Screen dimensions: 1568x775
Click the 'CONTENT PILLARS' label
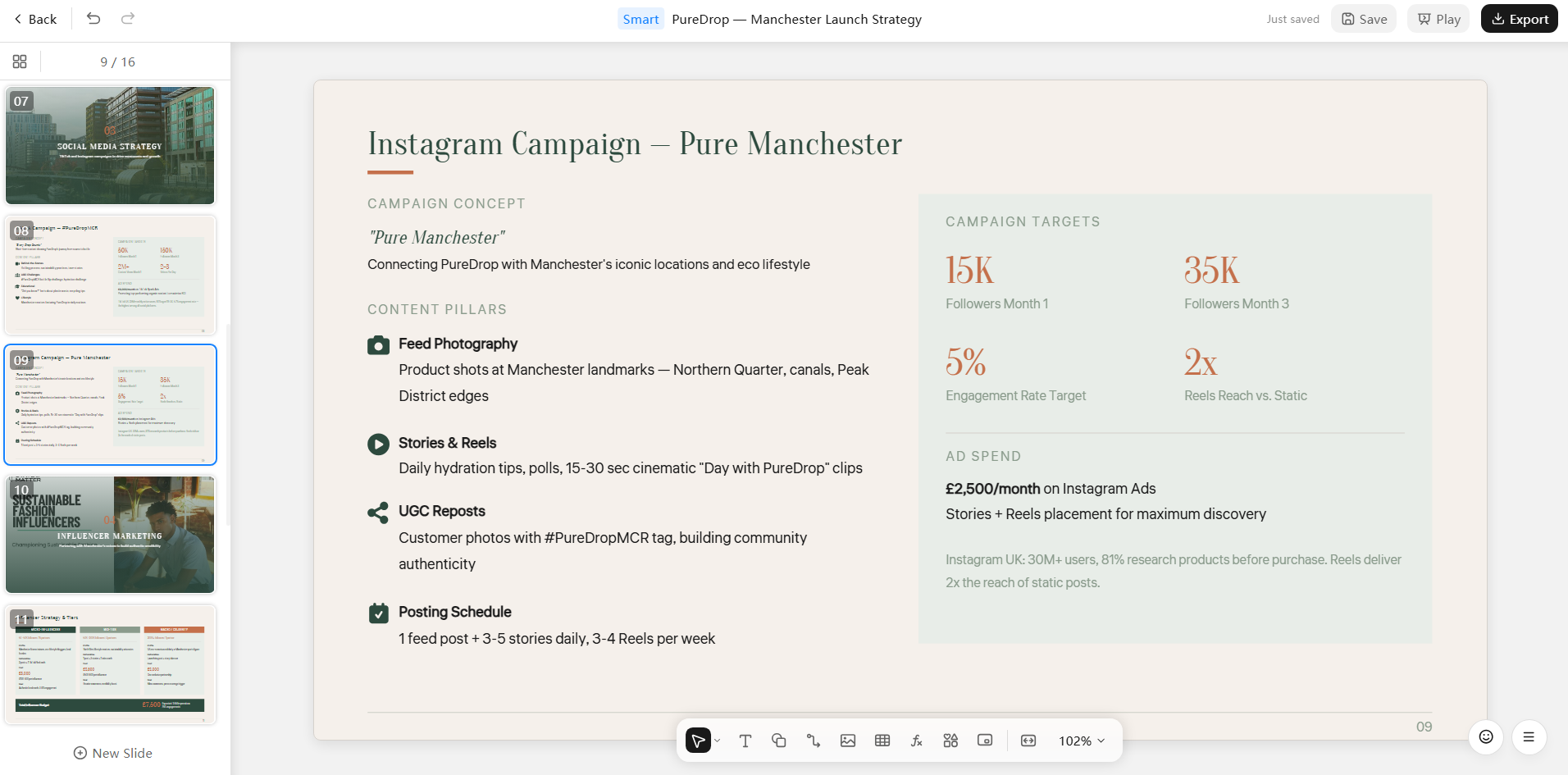click(x=437, y=309)
